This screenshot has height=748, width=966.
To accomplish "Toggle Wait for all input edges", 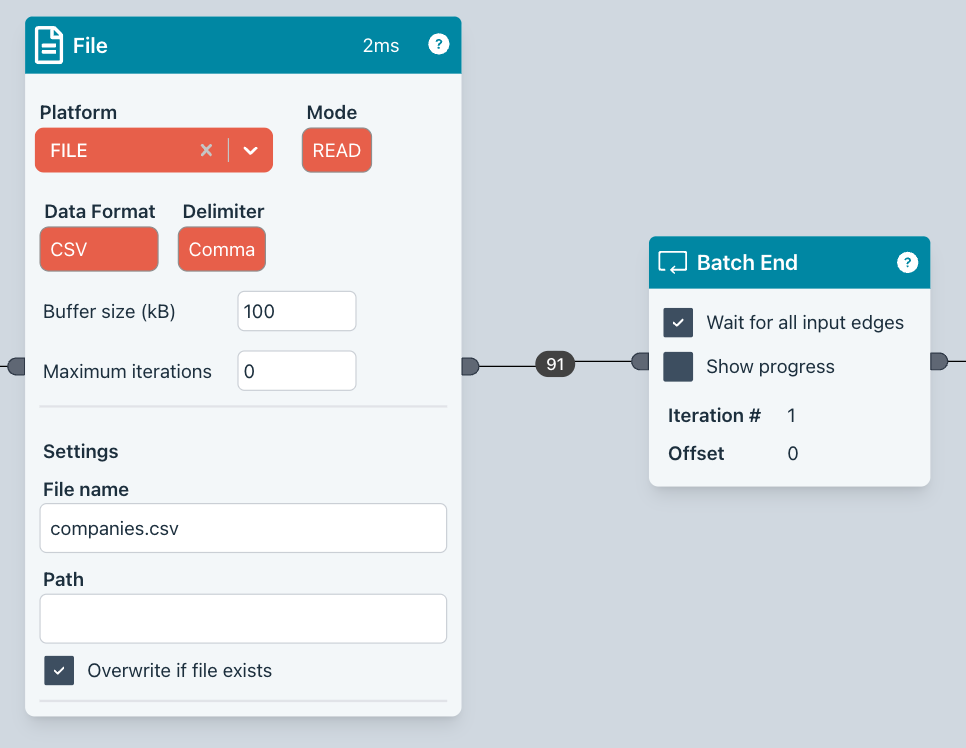I will coord(678,323).
